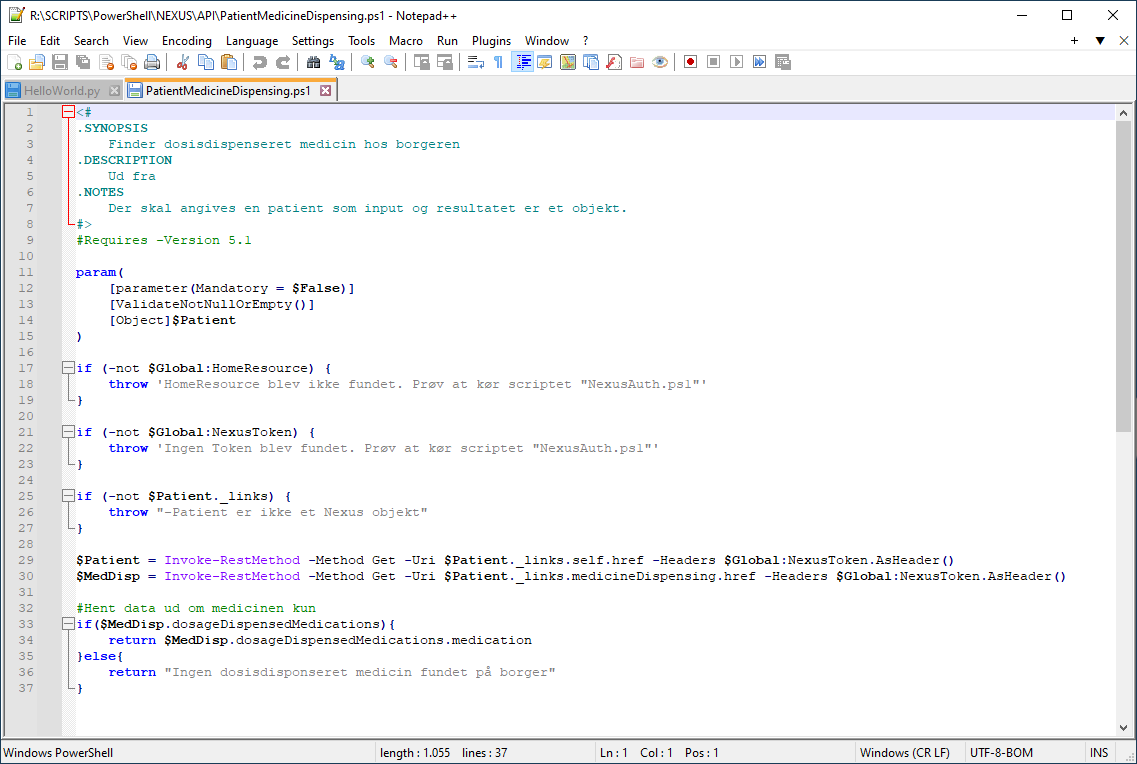The height and width of the screenshot is (764, 1137).
Task: Toggle the indent guide toolbar button
Action: 522,62
